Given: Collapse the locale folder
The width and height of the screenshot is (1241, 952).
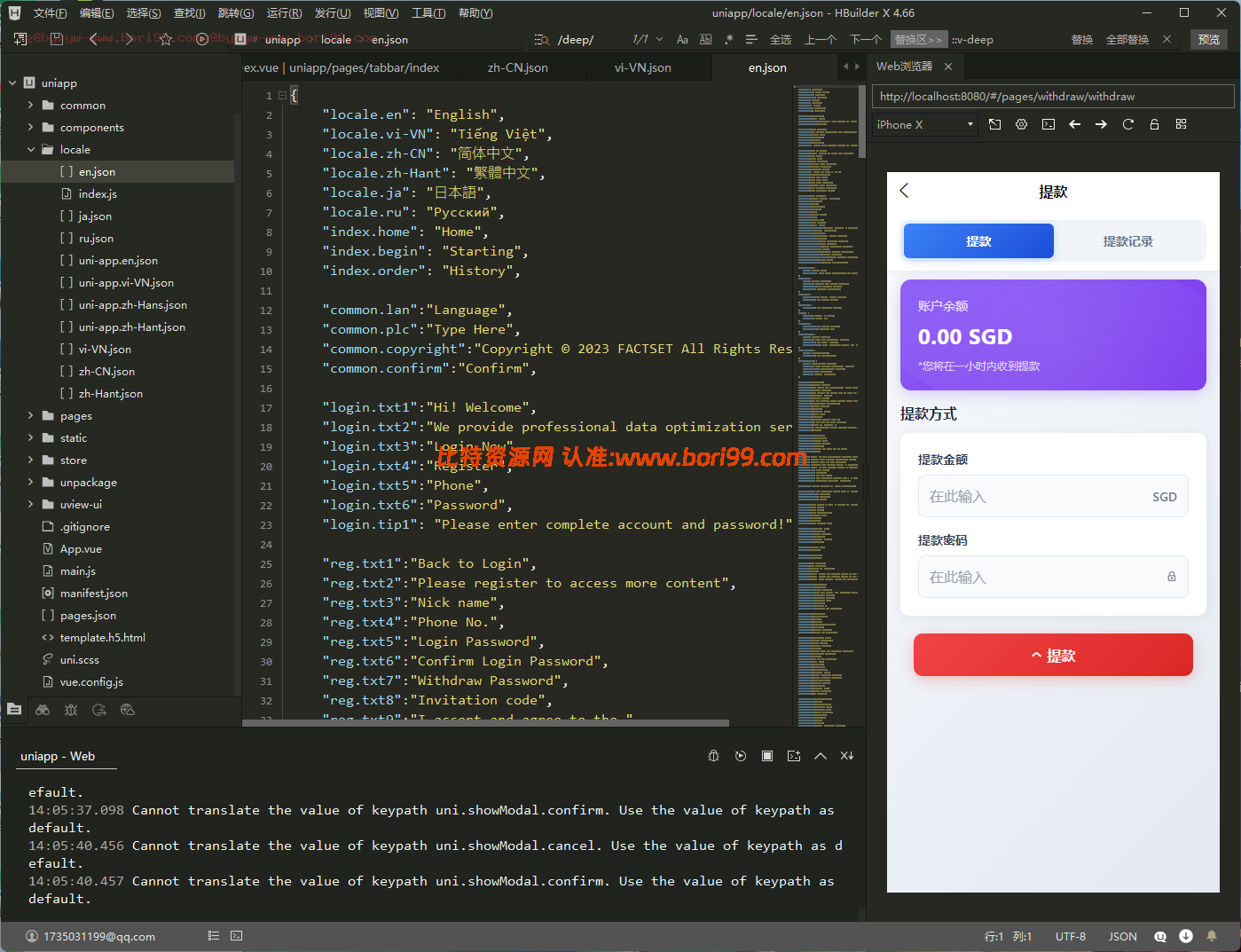Looking at the screenshot, I should [x=31, y=149].
